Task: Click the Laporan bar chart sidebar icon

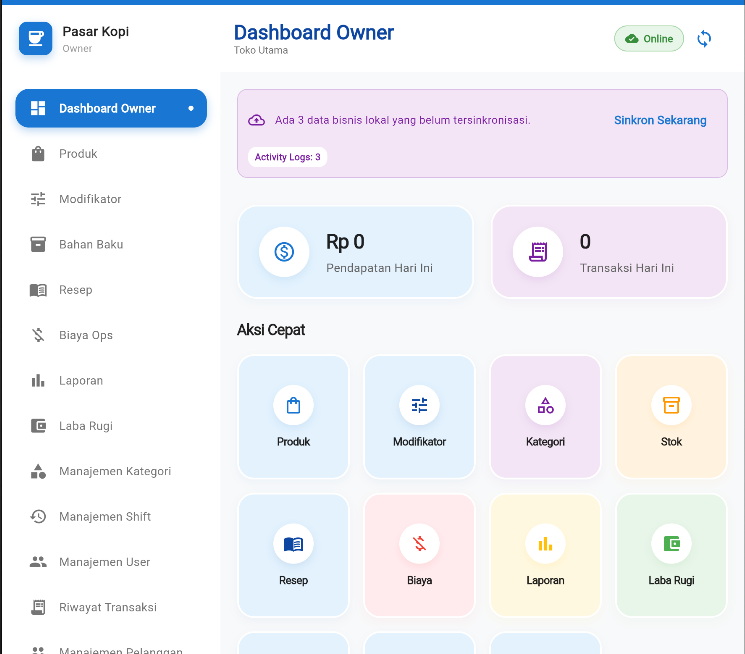Action: 38,381
